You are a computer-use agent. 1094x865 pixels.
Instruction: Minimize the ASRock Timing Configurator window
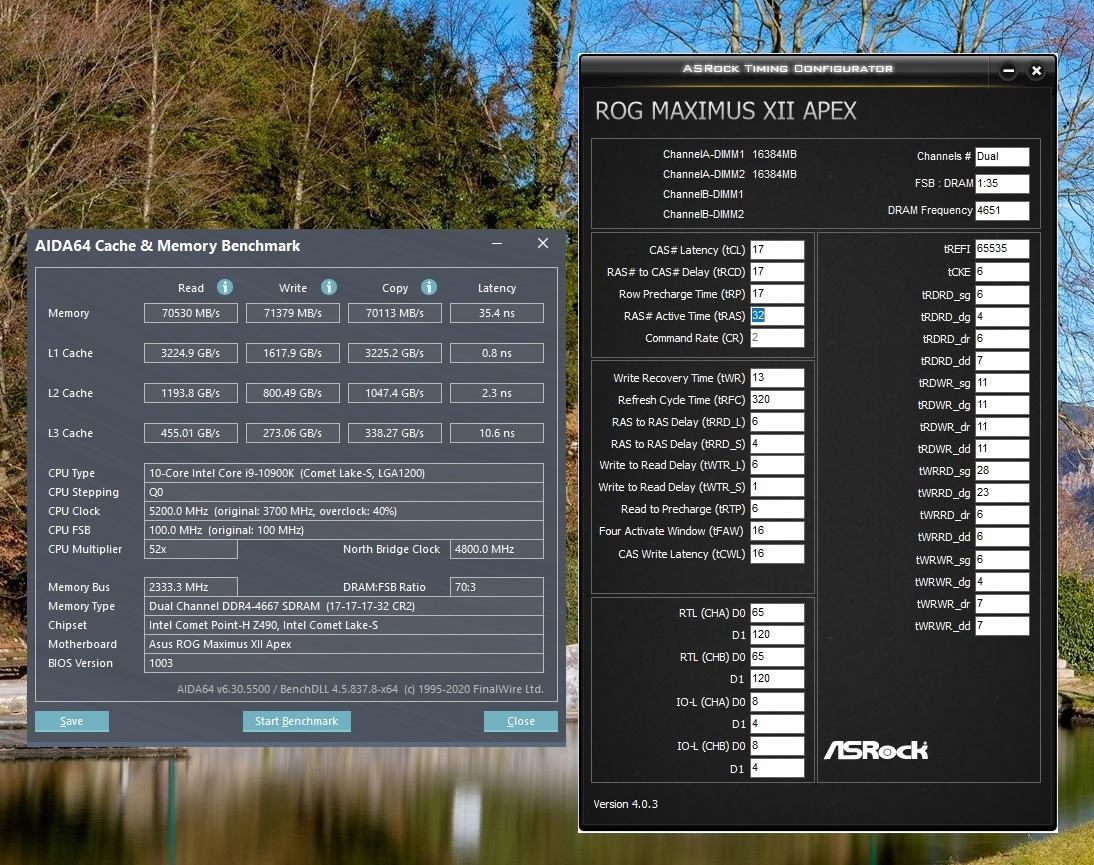tap(1008, 70)
